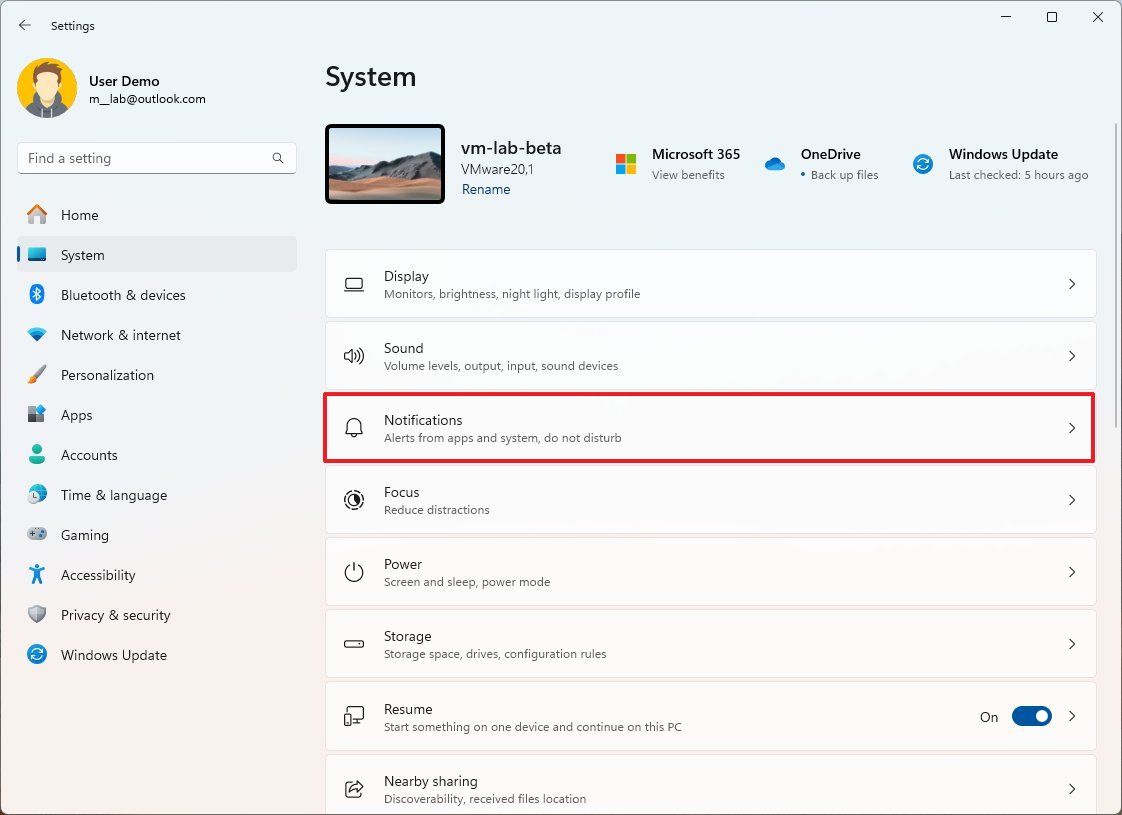Select the Focus moon icon

354,500
